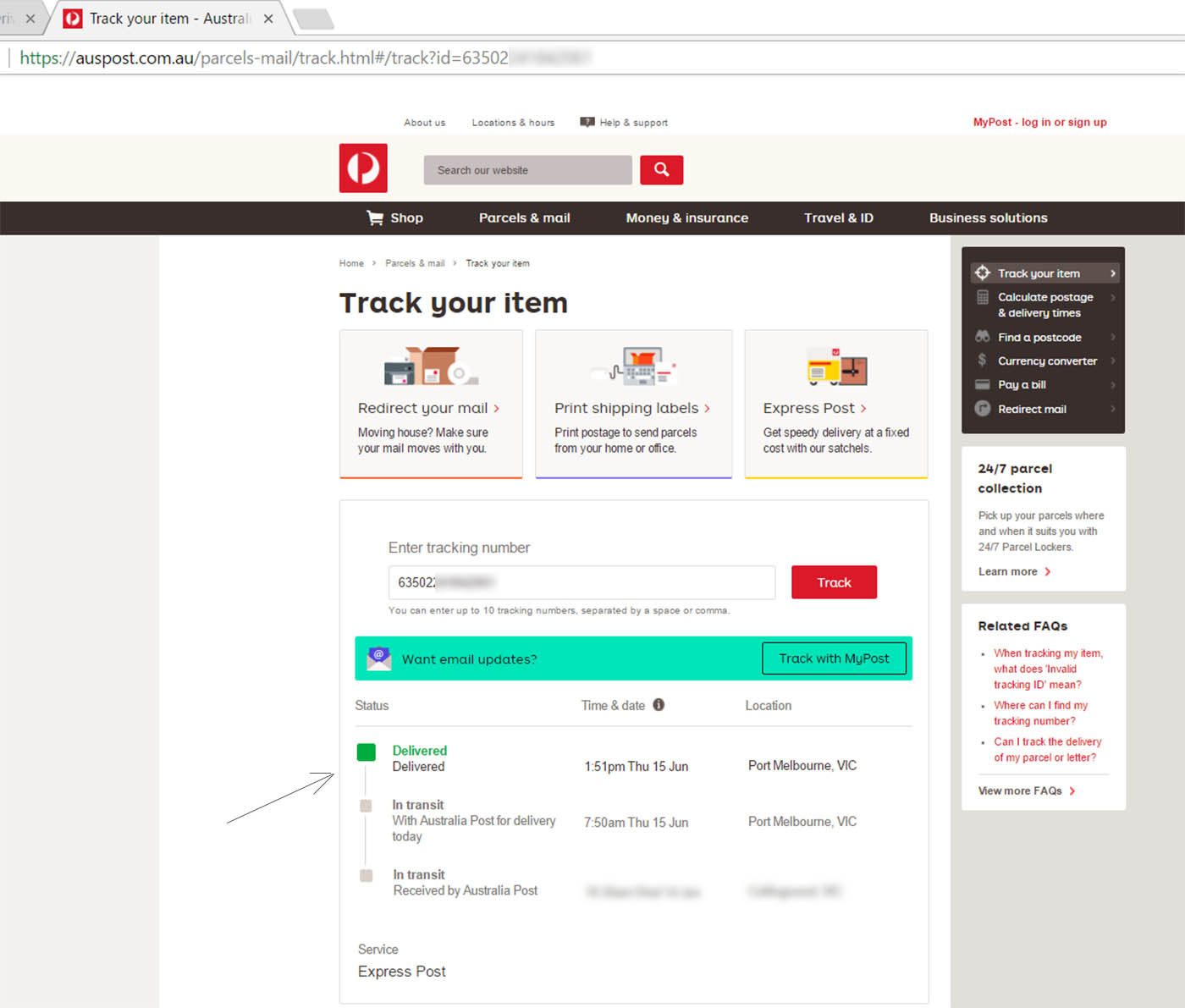Open the Print shipping labels link
The height and width of the screenshot is (1008, 1185).
(631, 408)
